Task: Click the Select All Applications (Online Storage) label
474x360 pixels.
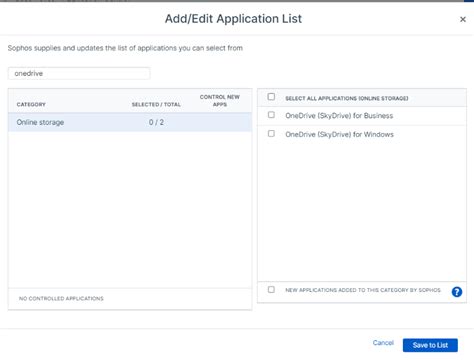Action: 347,98
